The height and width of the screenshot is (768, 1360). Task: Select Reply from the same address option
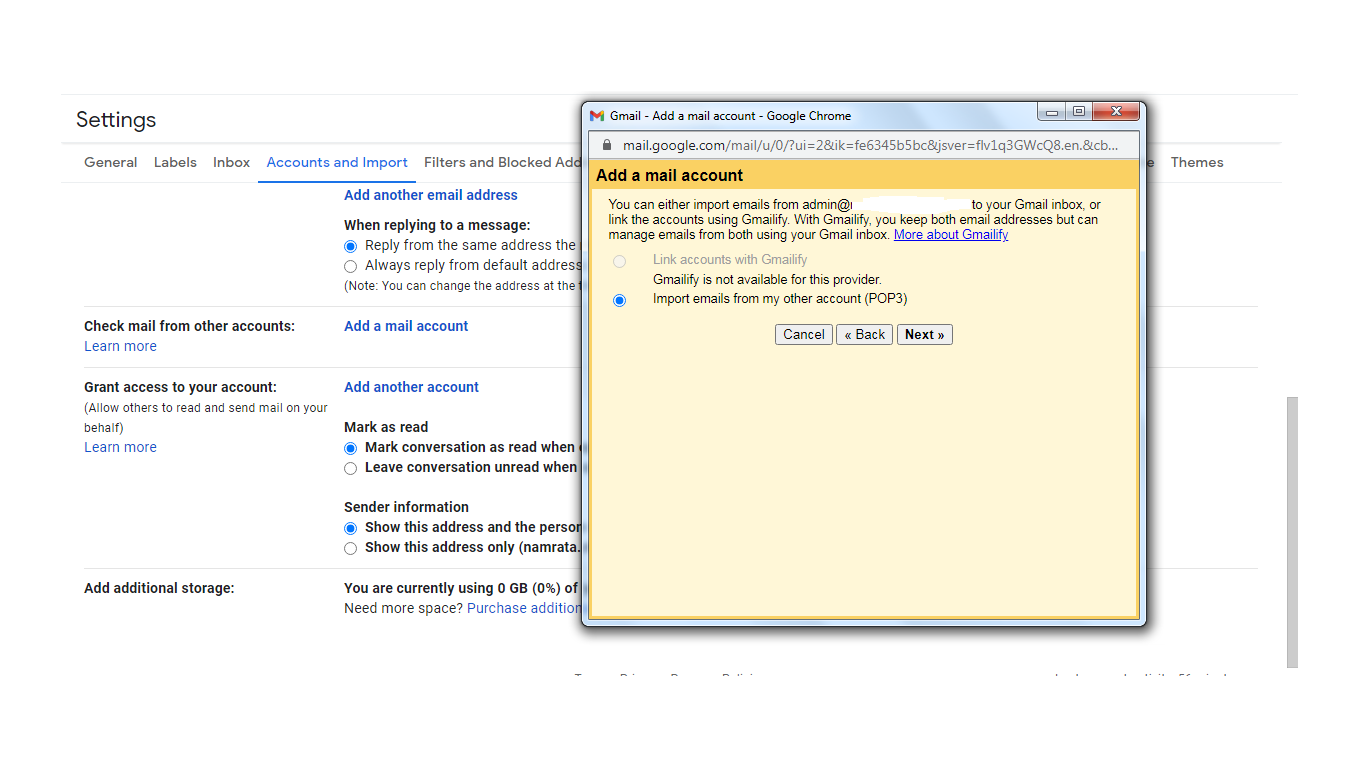point(350,246)
